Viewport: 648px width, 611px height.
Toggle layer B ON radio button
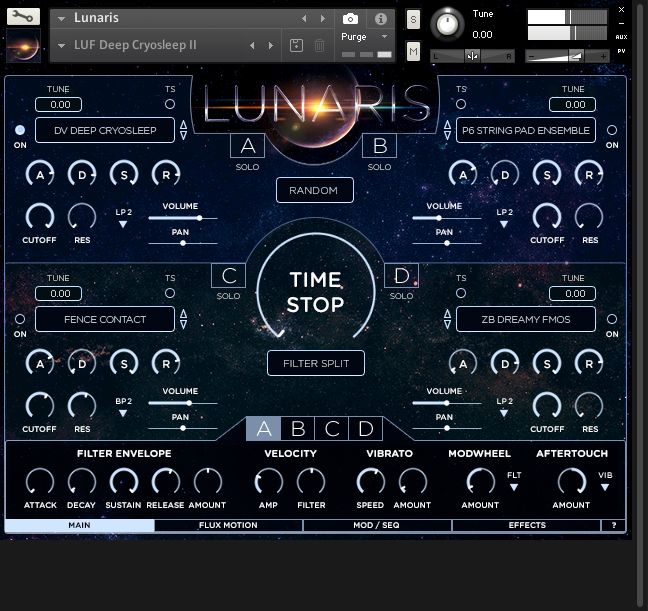[x=612, y=130]
